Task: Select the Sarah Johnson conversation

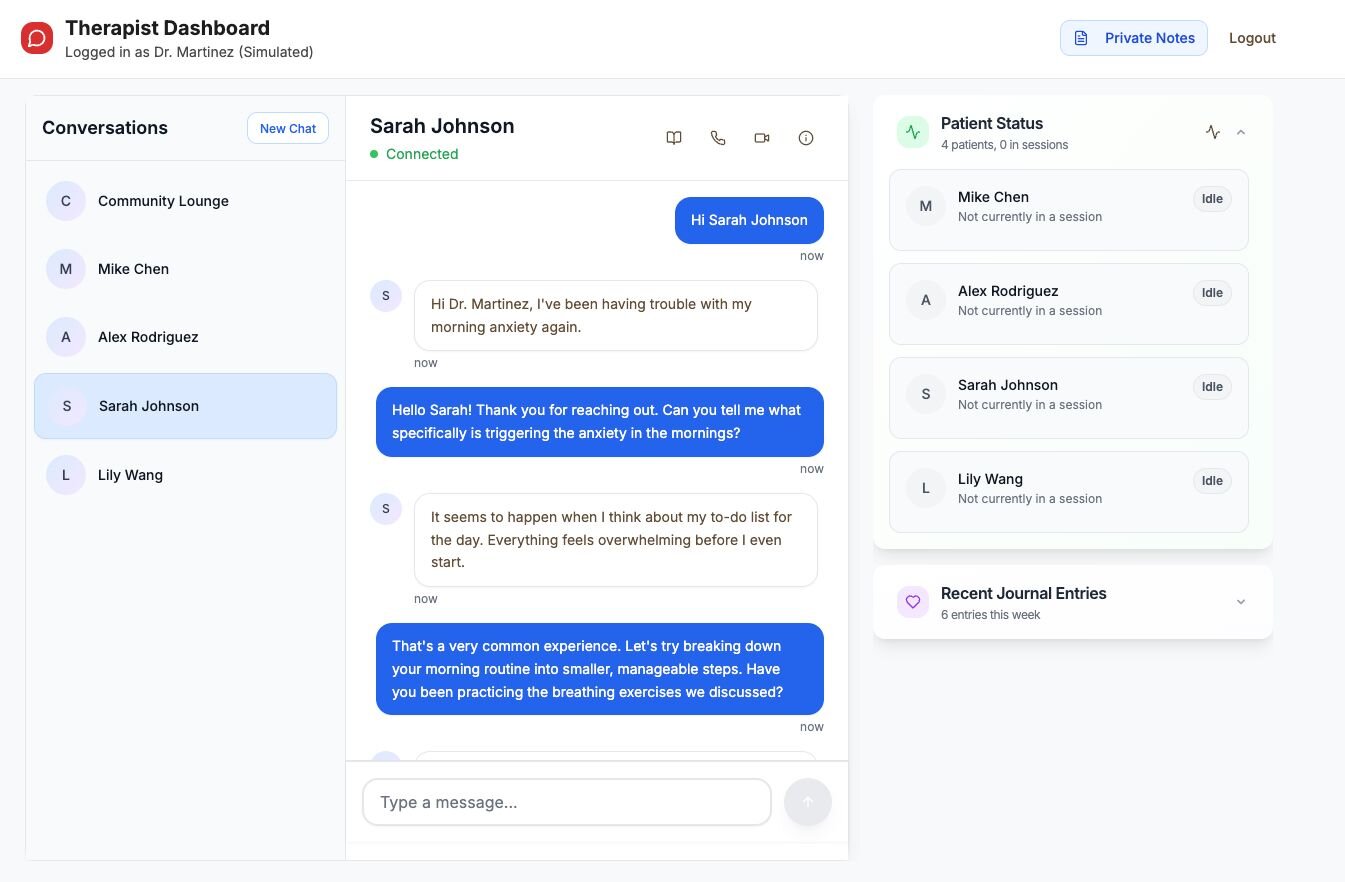Action: pos(186,406)
